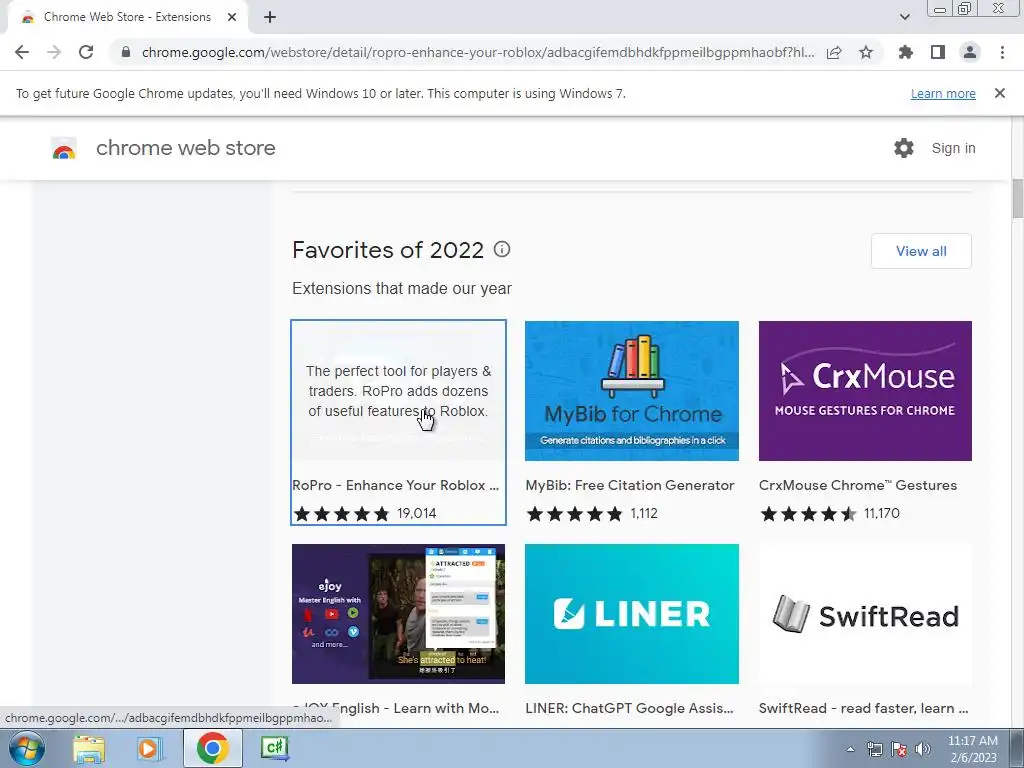Open the Windows Start menu
Image resolution: width=1024 pixels, height=768 pixels.
coord(26,748)
